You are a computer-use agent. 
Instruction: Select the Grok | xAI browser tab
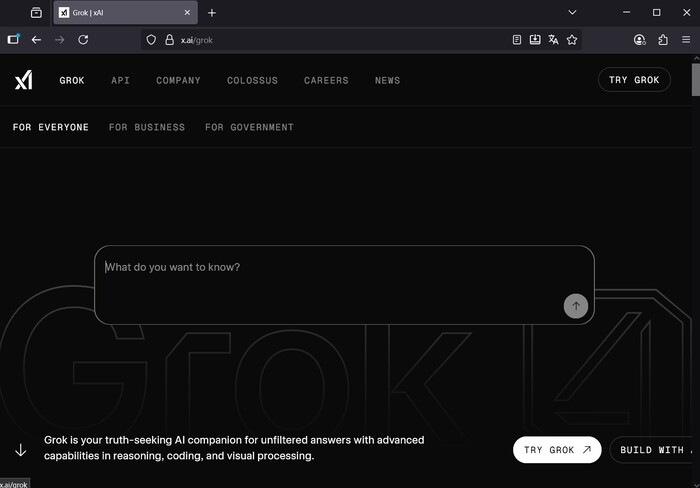pyautogui.click(x=125, y=13)
